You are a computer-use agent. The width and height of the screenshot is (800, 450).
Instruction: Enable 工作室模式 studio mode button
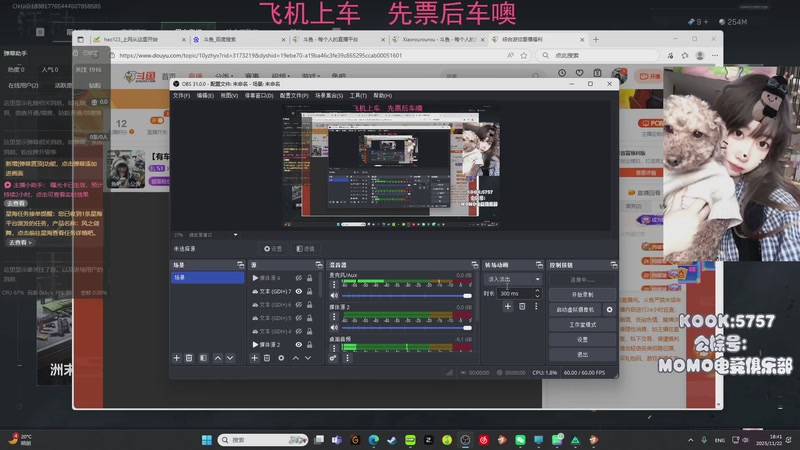[582, 324]
